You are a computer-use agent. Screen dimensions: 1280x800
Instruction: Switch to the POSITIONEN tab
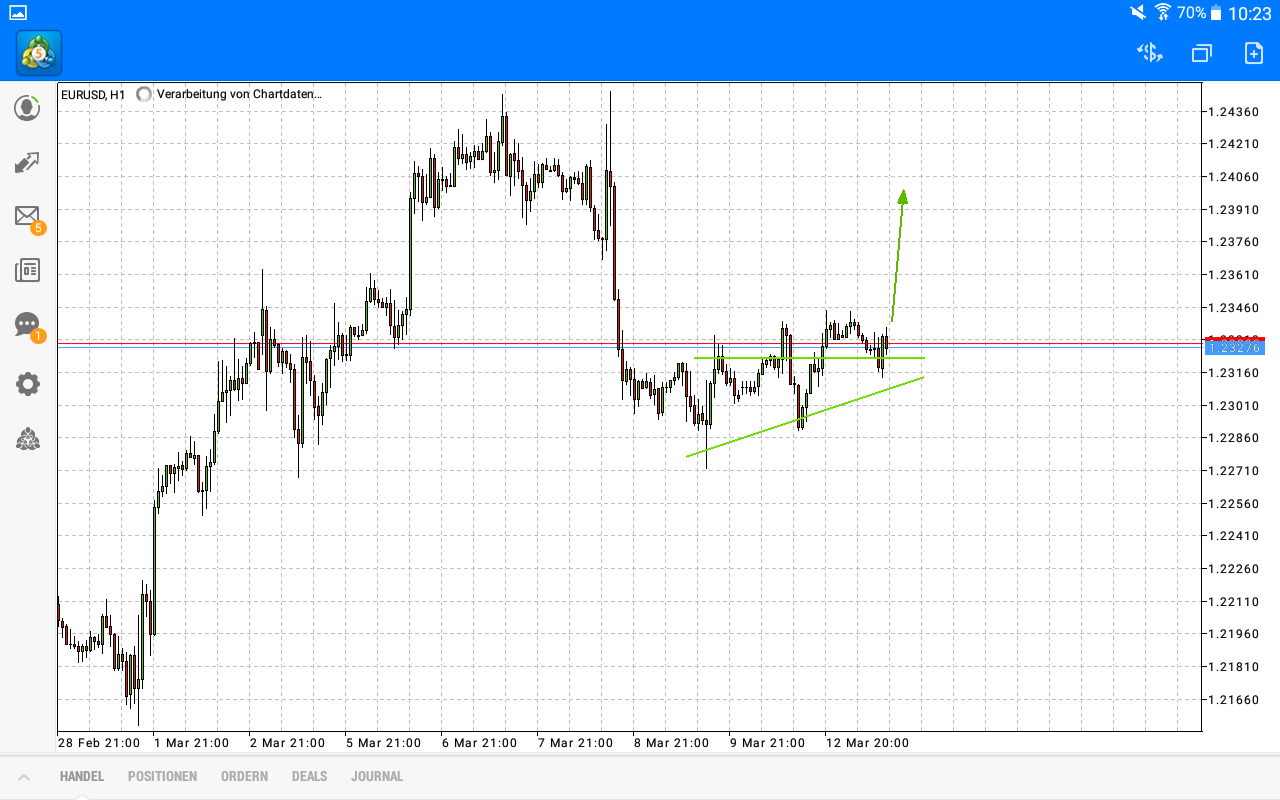(162, 775)
